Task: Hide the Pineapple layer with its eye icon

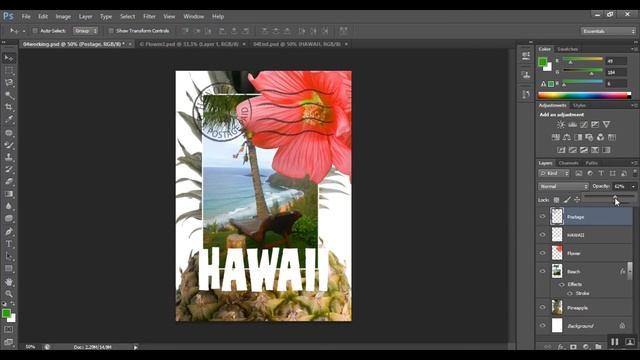Action: [542, 308]
